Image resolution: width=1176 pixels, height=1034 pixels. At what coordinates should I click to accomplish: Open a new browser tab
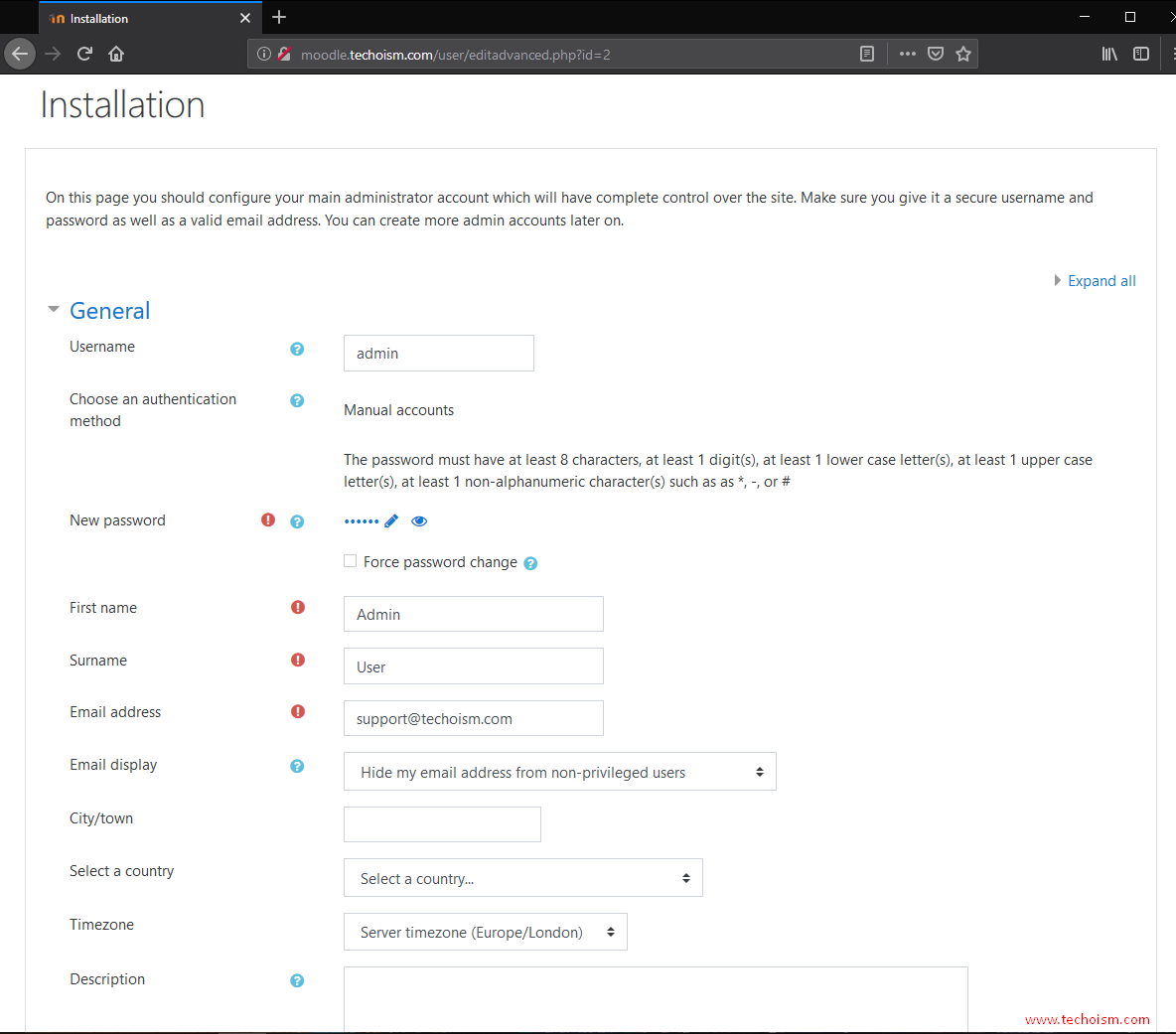[x=279, y=17]
